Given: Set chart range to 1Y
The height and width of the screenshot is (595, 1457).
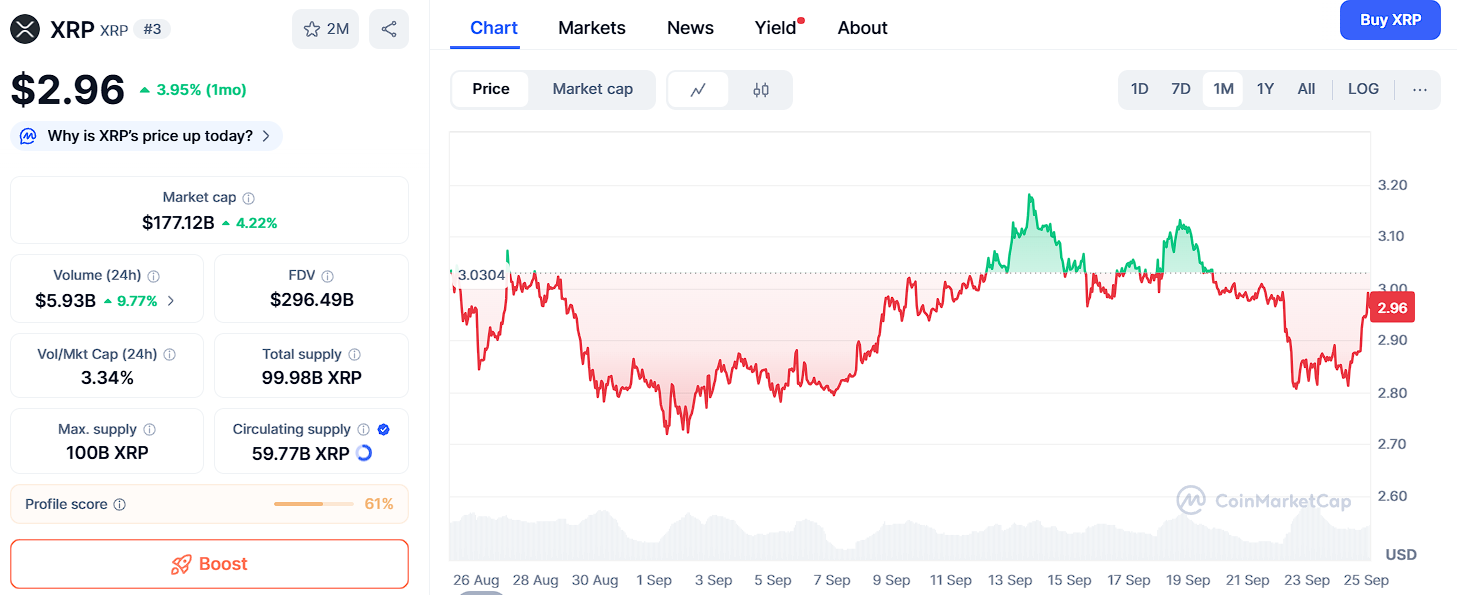Looking at the screenshot, I should coord(1265,89).
